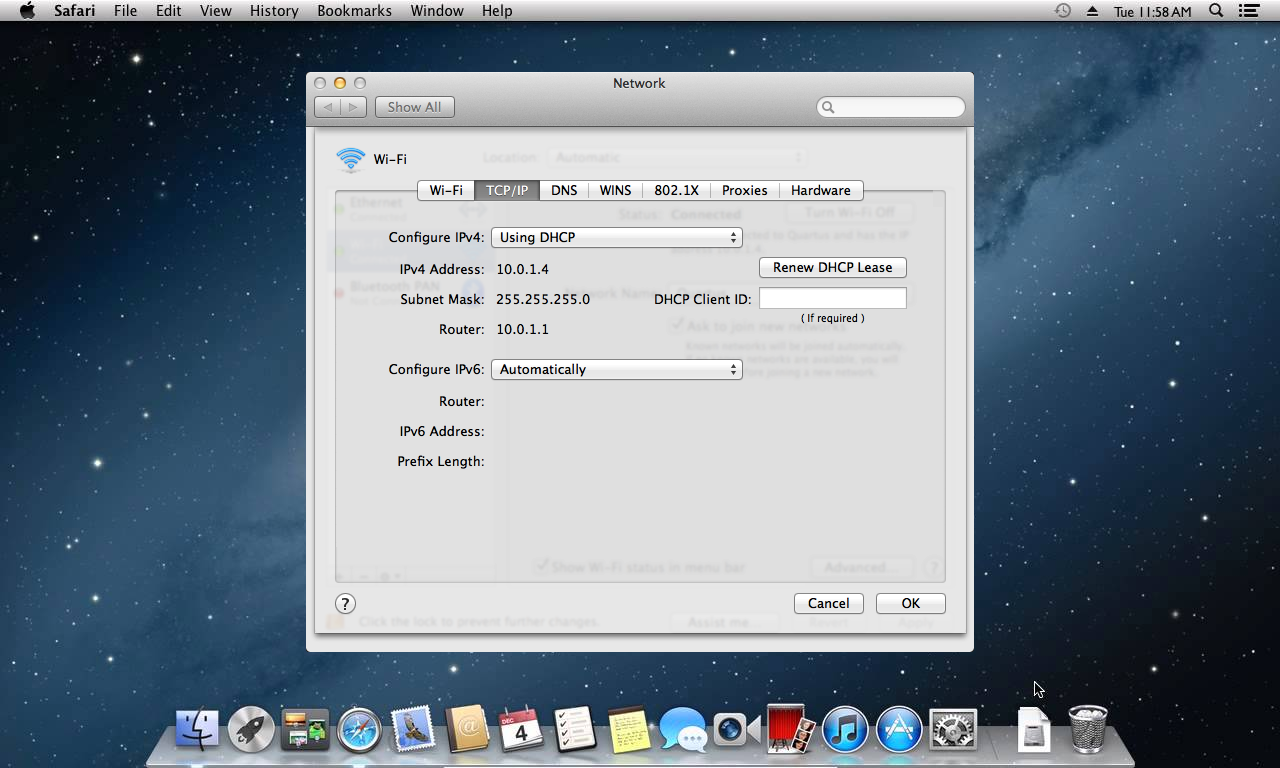Go back with the toolbar left arrow
1280x768 pixels.
328,107
